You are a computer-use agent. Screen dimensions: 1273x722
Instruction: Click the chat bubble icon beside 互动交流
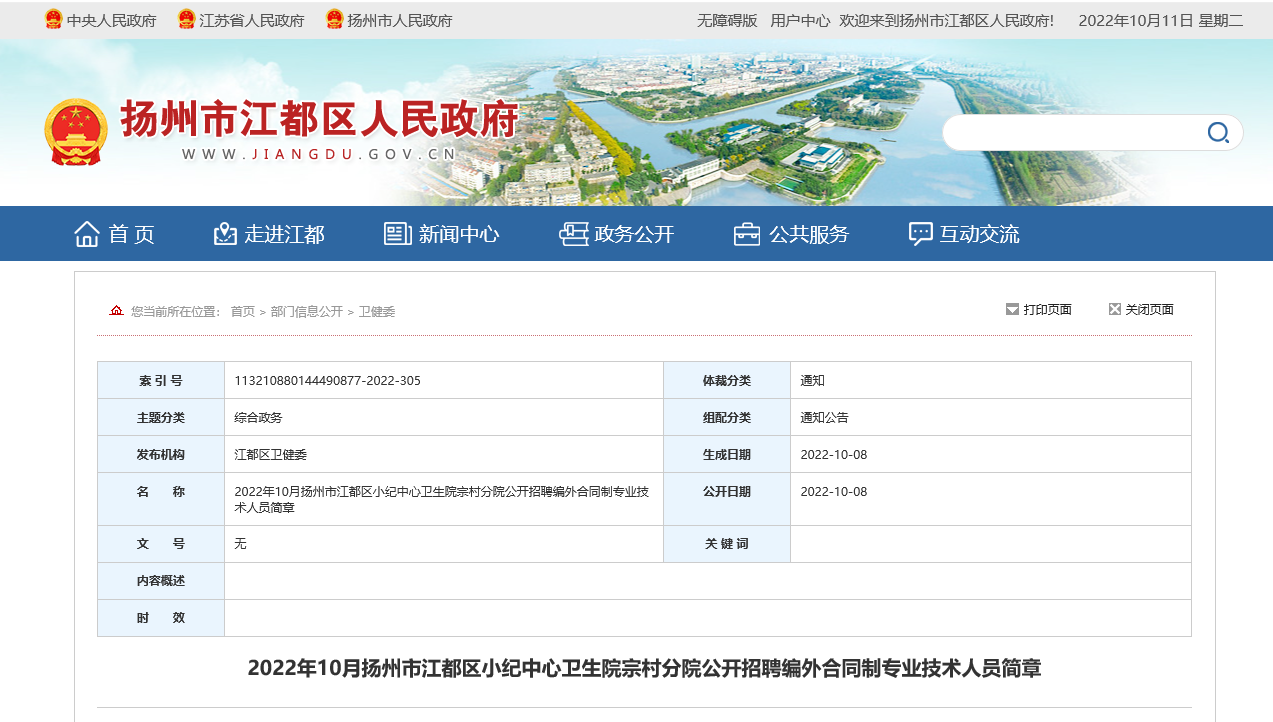click(920, 234)
